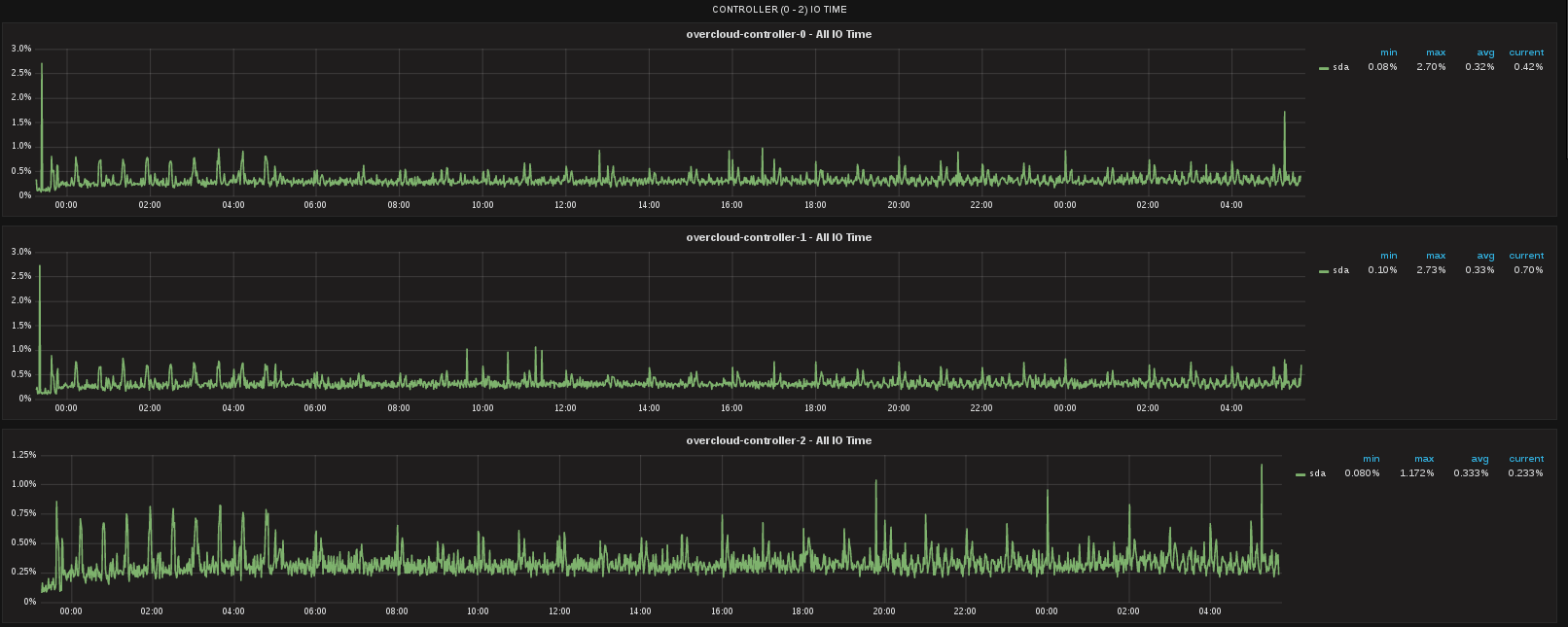The image size is (1568, 627).
Task: Toggle sda series label in controller-0 legend
Action: (1340, 67)
